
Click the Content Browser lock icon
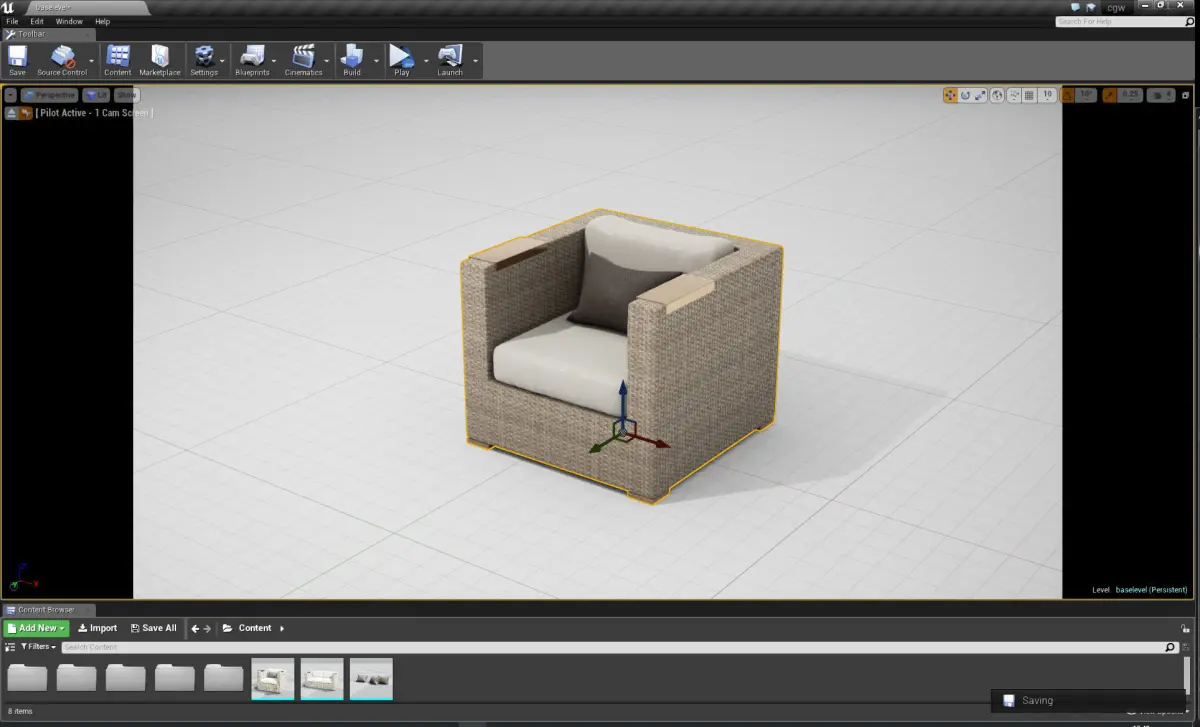[x=1185, y=628]
